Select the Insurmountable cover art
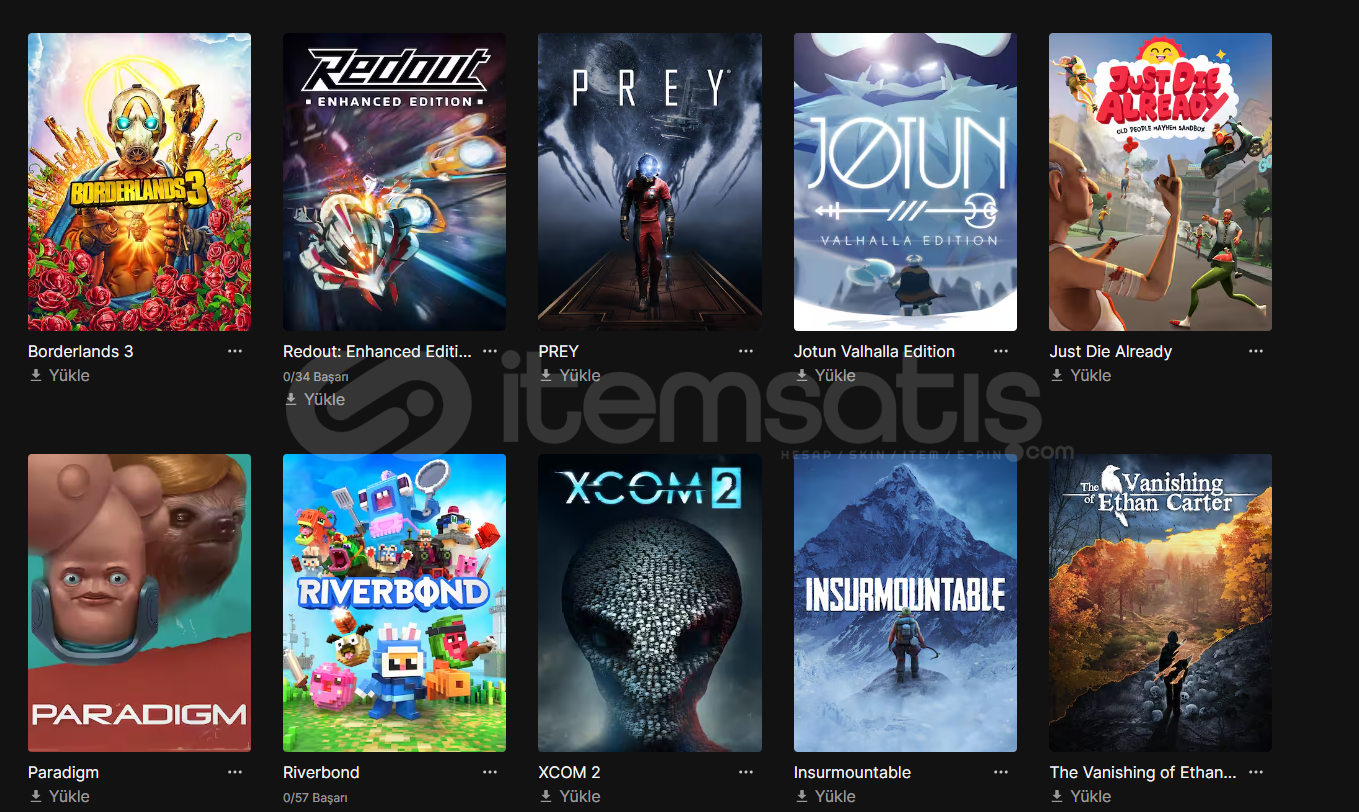 905,603
